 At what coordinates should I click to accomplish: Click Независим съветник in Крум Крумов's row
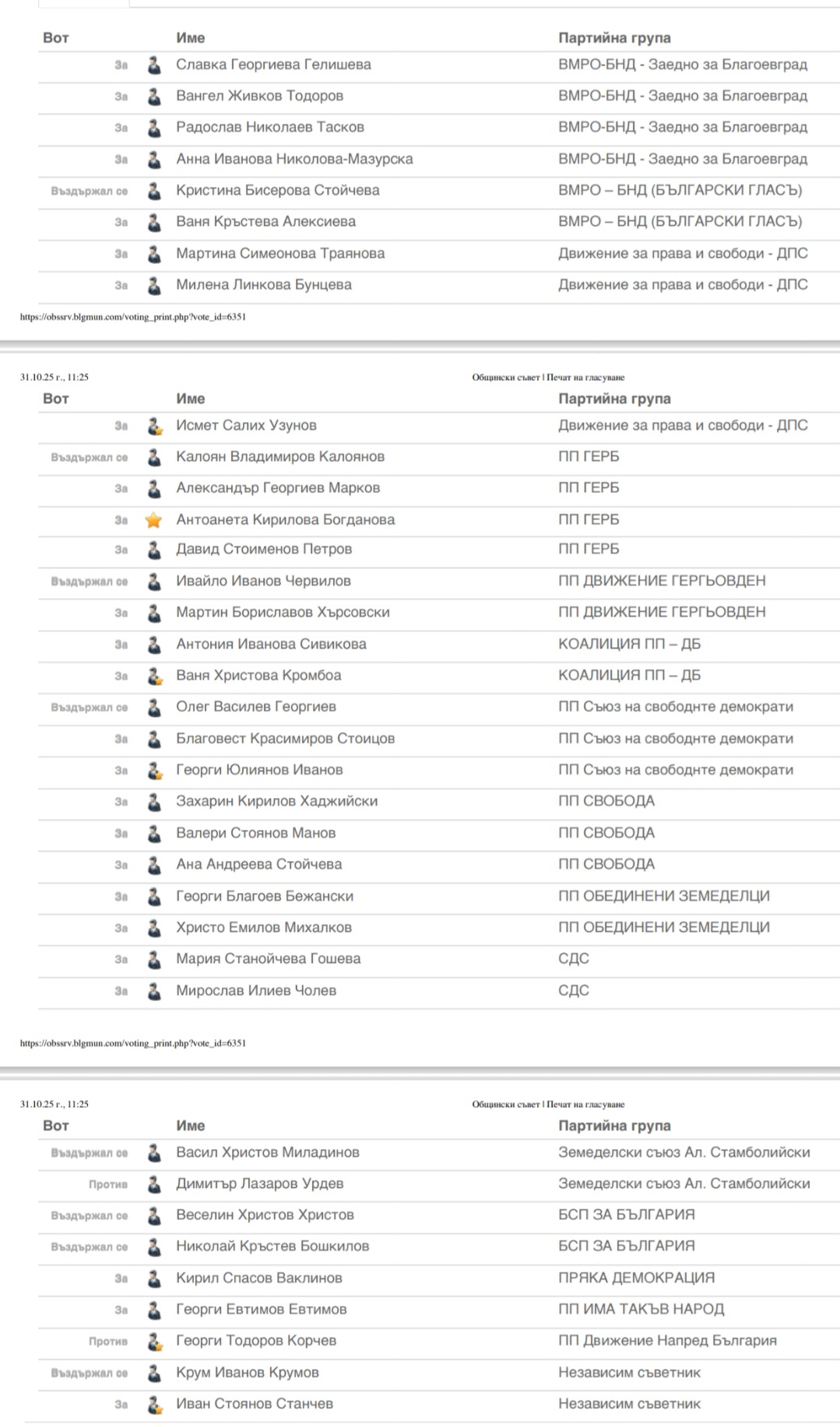629,1373
